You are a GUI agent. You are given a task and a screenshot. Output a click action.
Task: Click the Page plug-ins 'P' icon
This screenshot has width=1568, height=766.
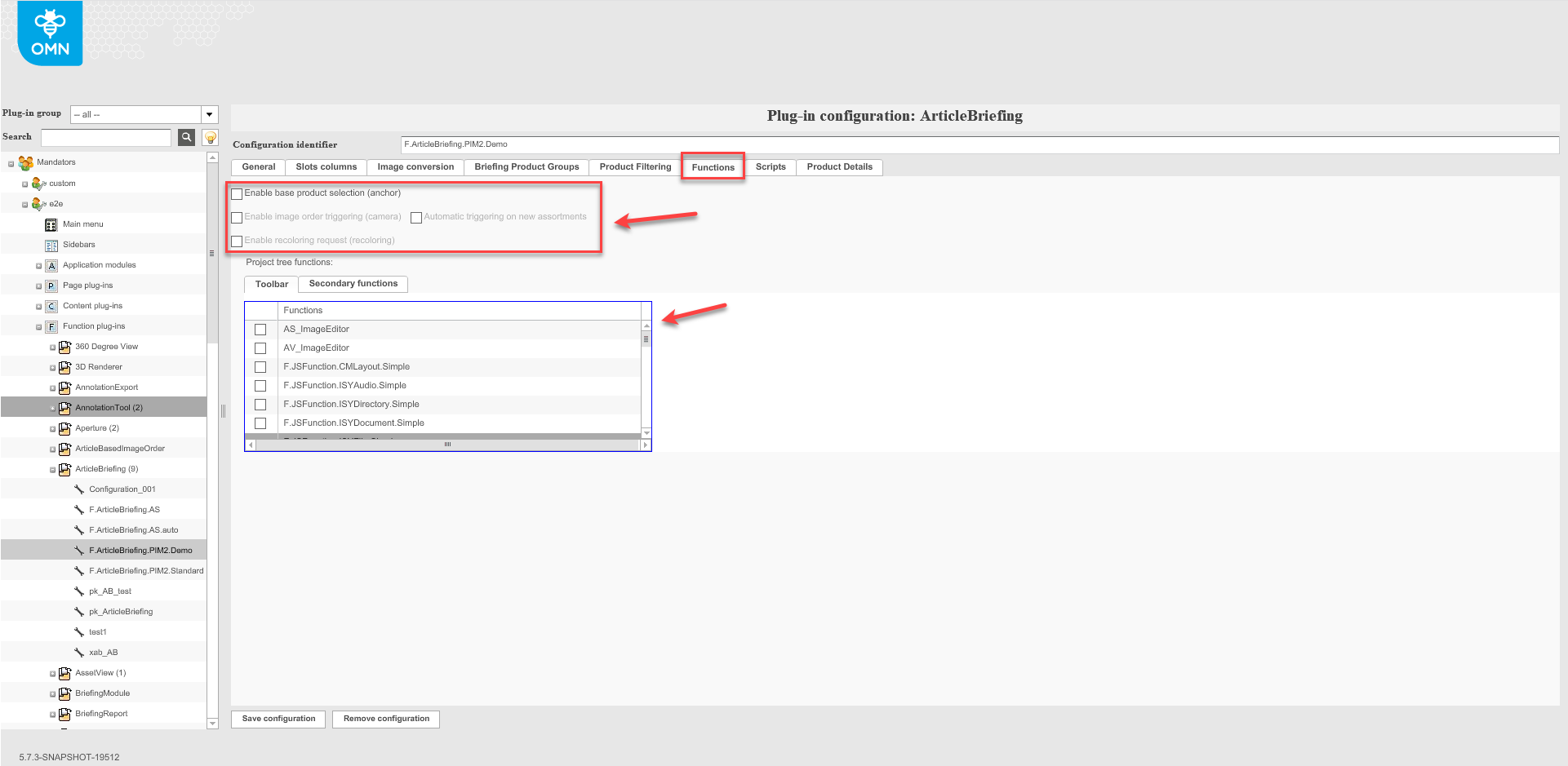(x=51, y=285)
